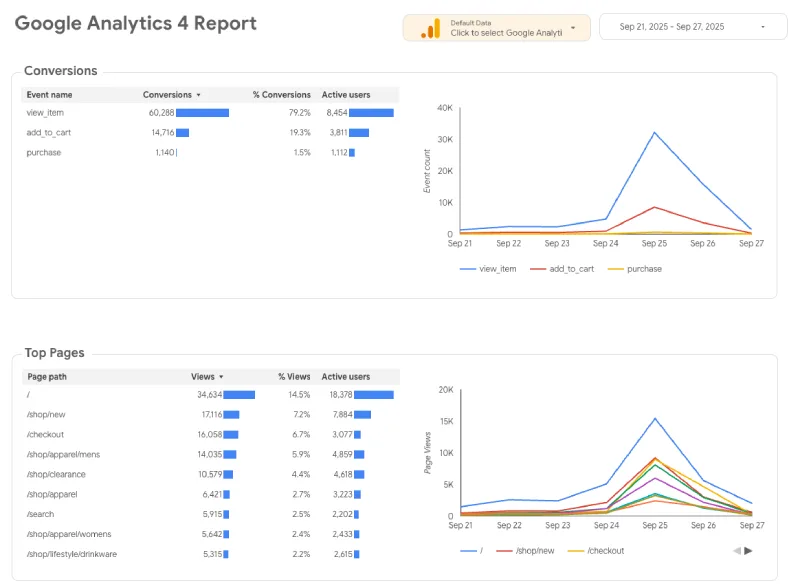Click the Google Analytics bar chart icon
Viewport: 800px width, 588px height.
pyautogui.click(x=430, y=28)
